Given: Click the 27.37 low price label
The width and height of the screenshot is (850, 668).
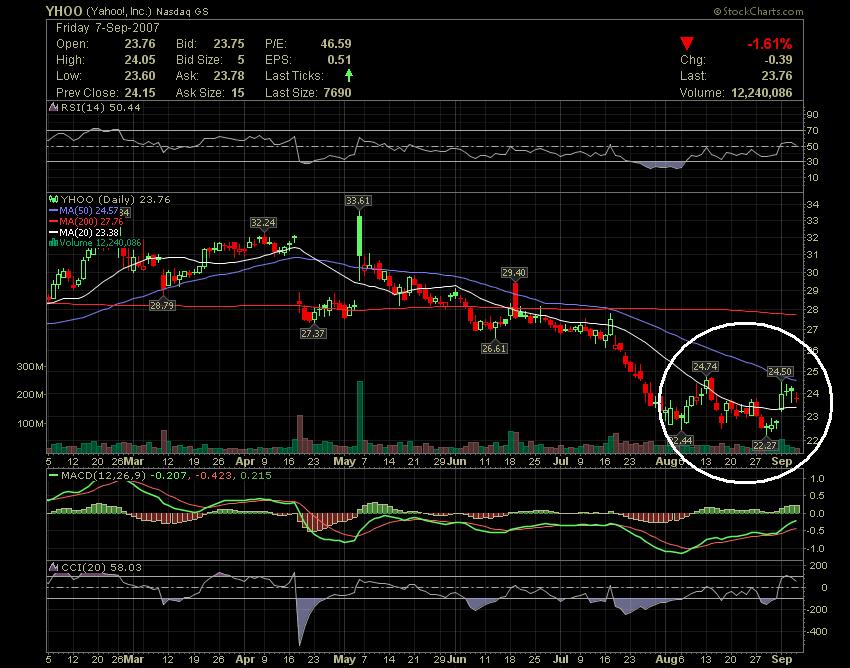Looking at the screenshot, I should click(313, 333).
